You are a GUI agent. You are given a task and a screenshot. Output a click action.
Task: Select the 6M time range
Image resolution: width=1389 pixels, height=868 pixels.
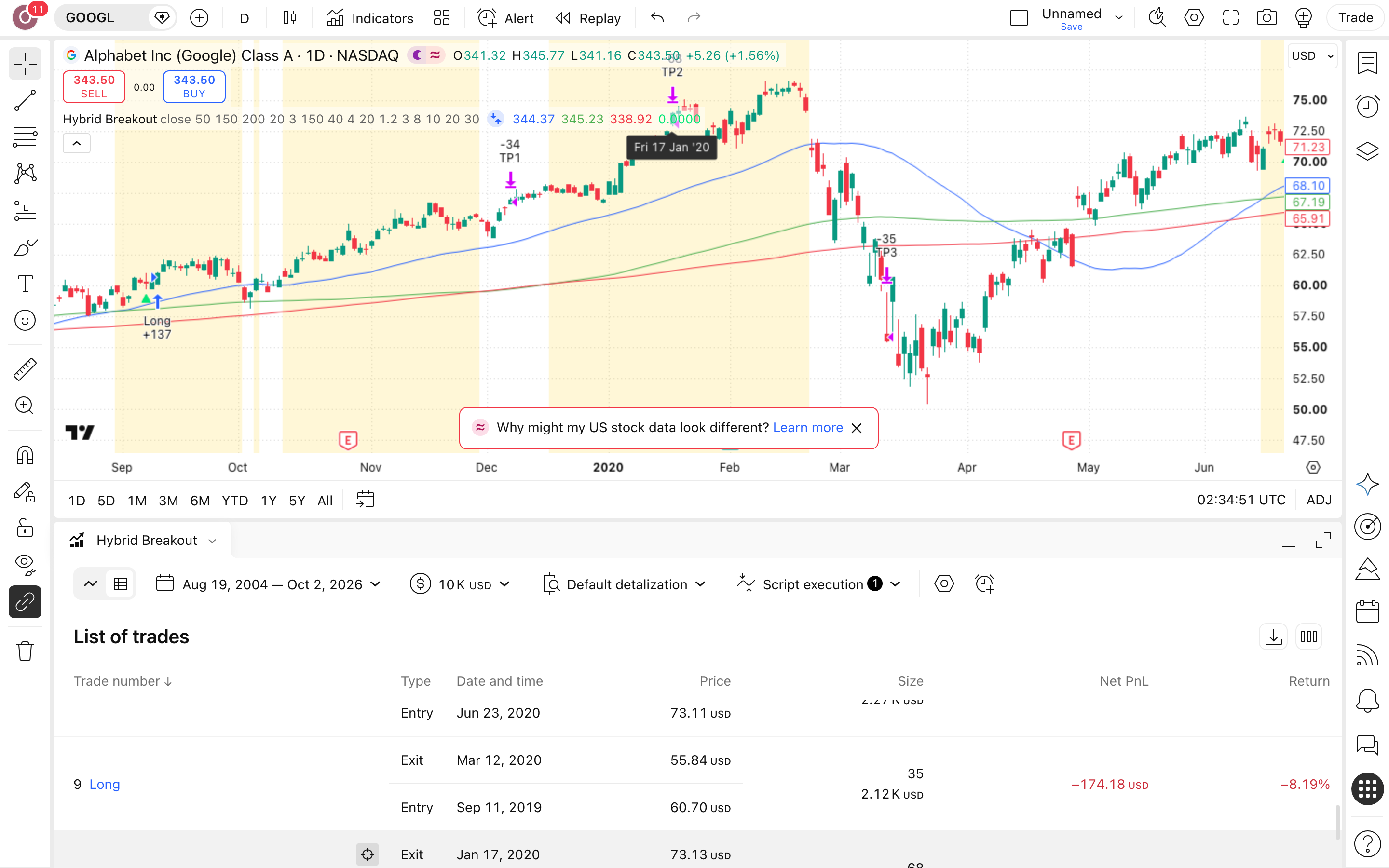pos(200,501)
